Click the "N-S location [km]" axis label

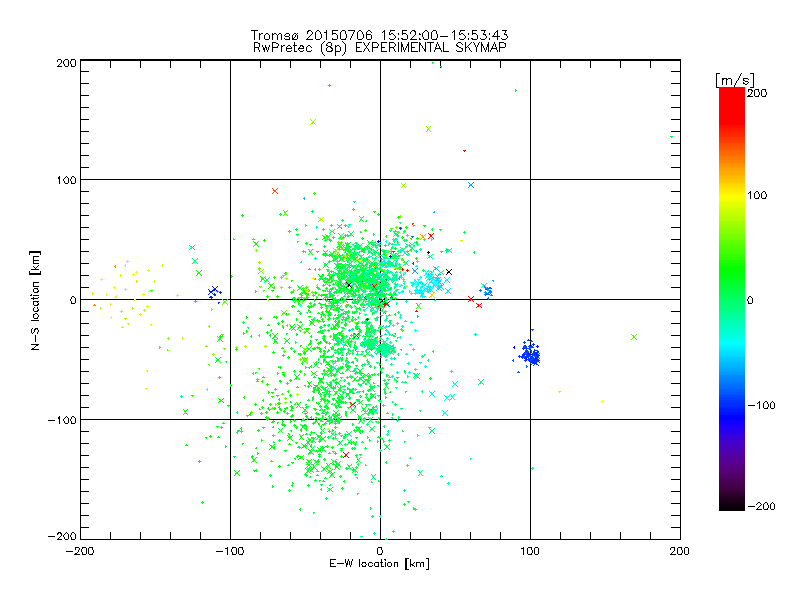point(35,301)
